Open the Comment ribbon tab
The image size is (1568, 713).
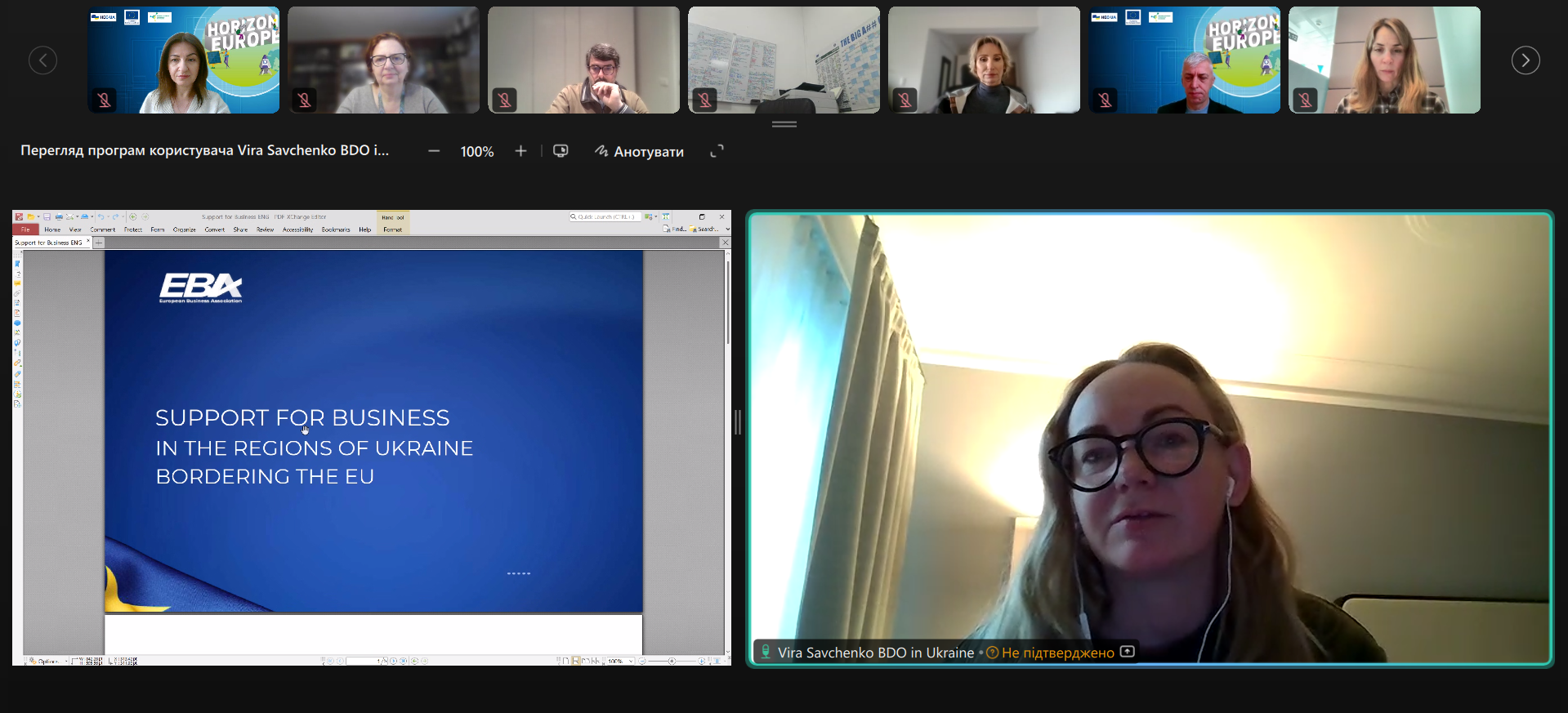click(103, 229)
